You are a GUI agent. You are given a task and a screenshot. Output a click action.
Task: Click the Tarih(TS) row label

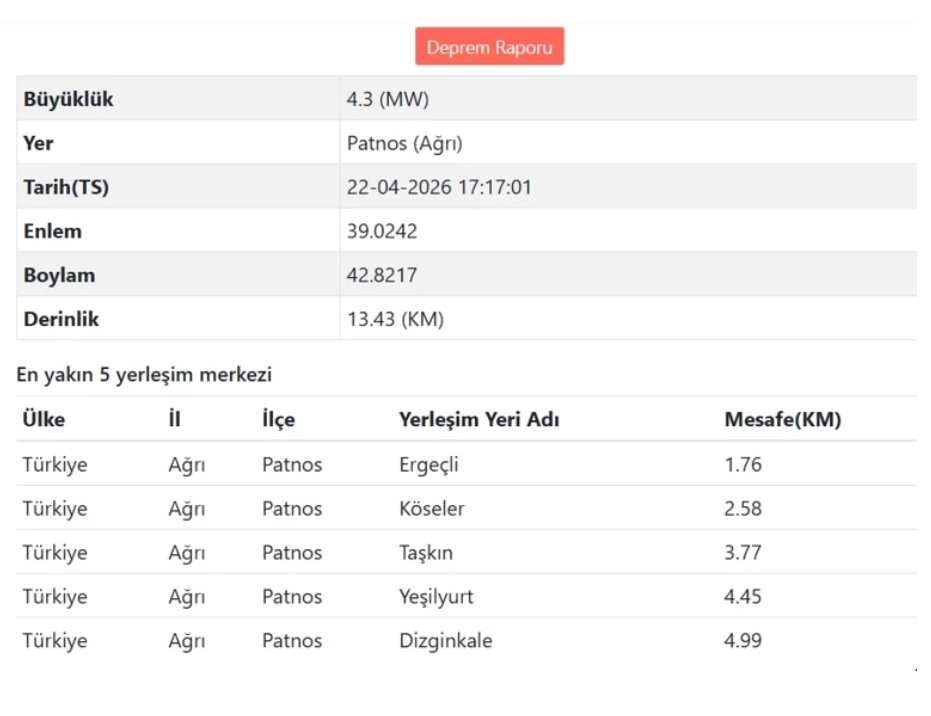[x=66, y=187]
